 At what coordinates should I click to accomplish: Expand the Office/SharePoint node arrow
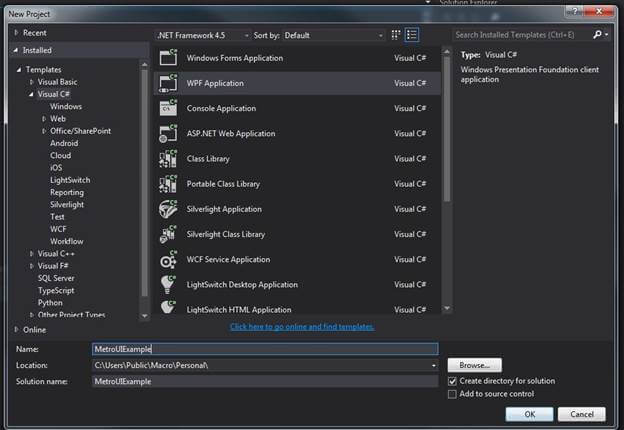point(44,131)
